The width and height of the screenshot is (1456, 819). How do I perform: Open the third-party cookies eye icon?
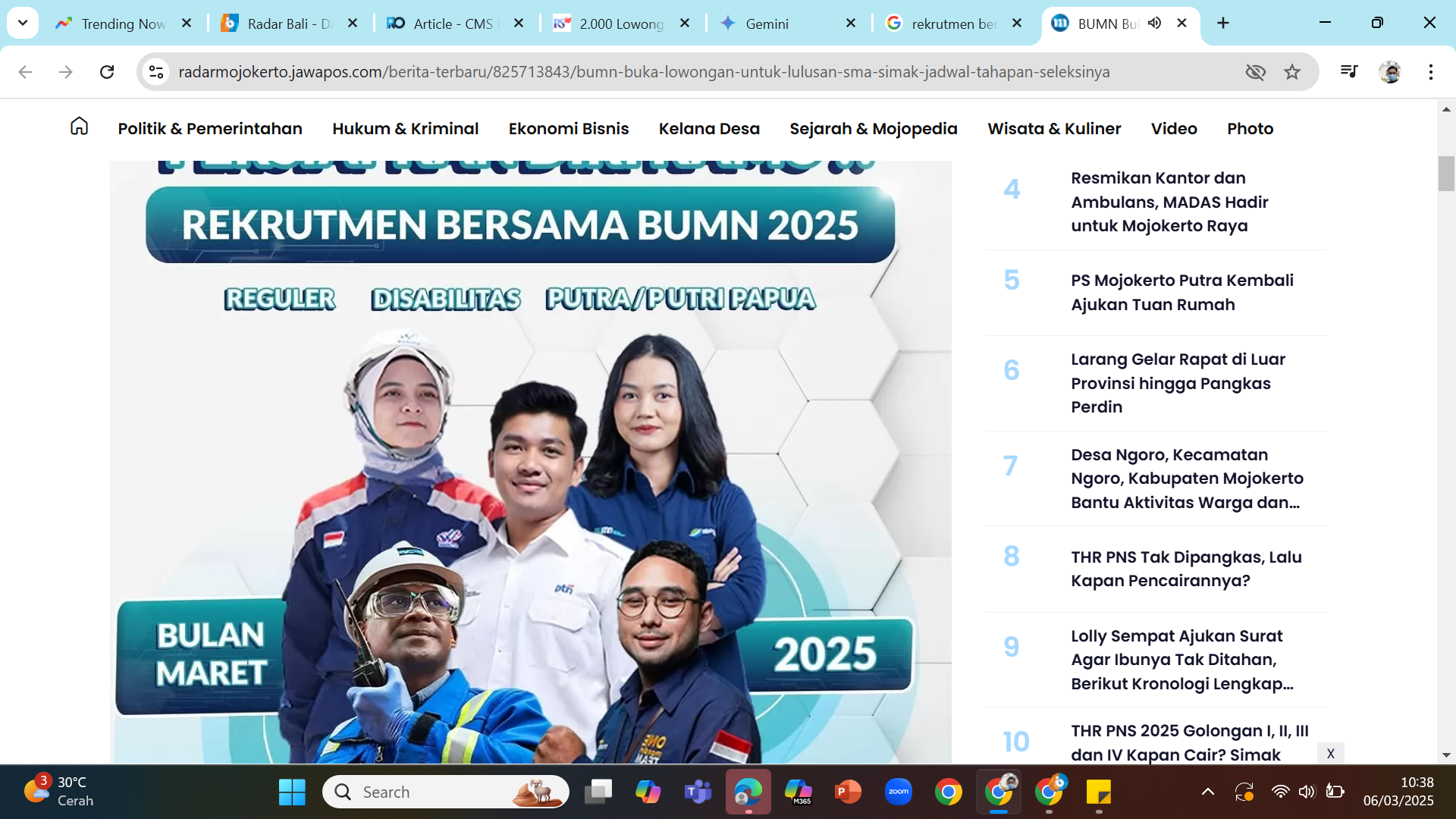1256,71
